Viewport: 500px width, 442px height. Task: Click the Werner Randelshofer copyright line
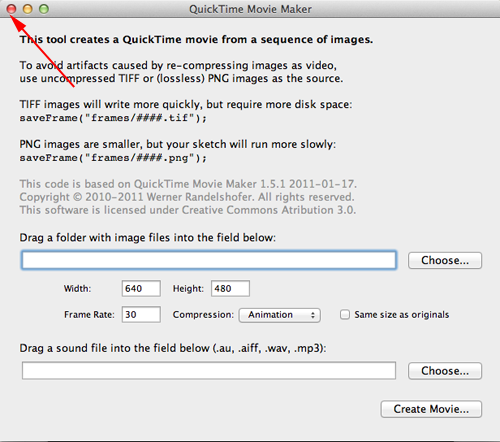pyautogui.click(x=187, y=197)
